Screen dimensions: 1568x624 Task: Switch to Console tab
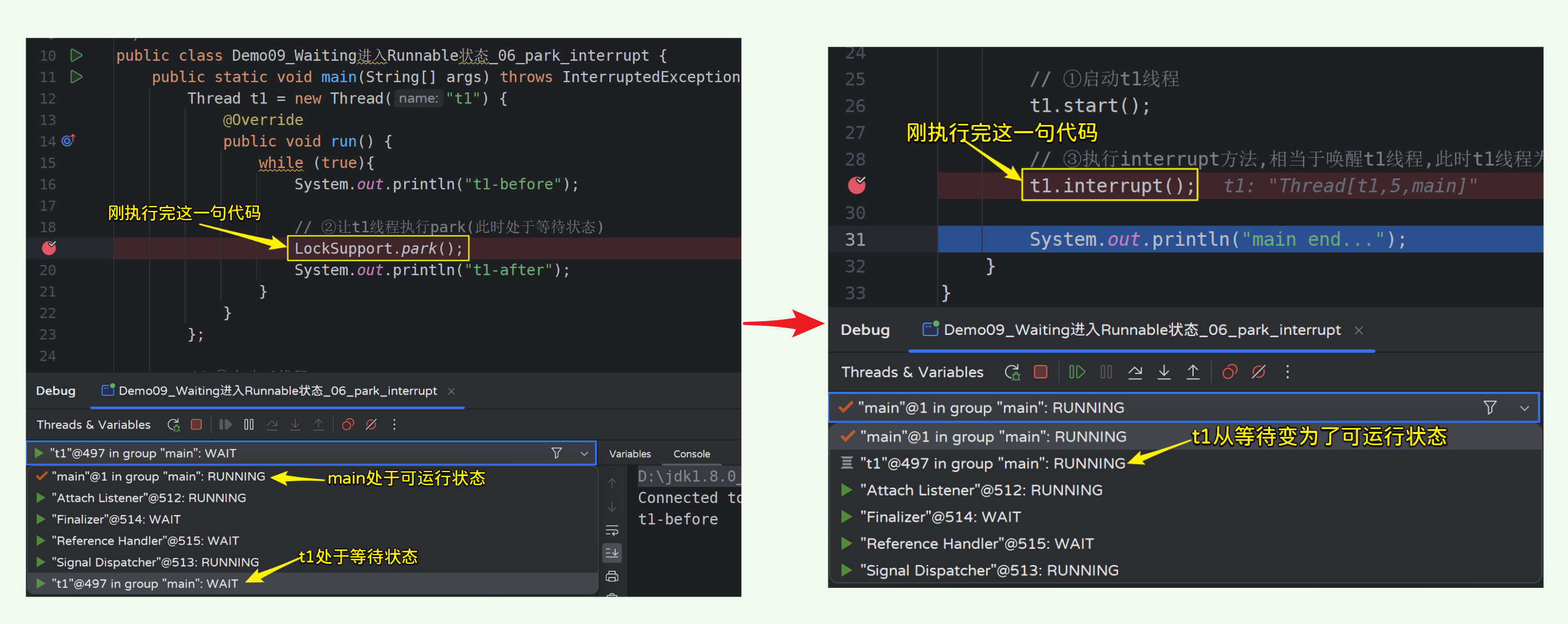click(691, 454)
